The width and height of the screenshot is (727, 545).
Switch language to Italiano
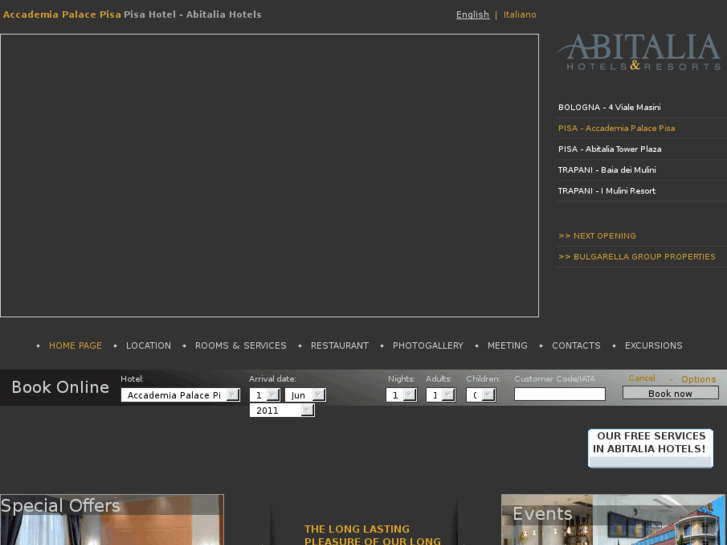[x=520, y=15]
